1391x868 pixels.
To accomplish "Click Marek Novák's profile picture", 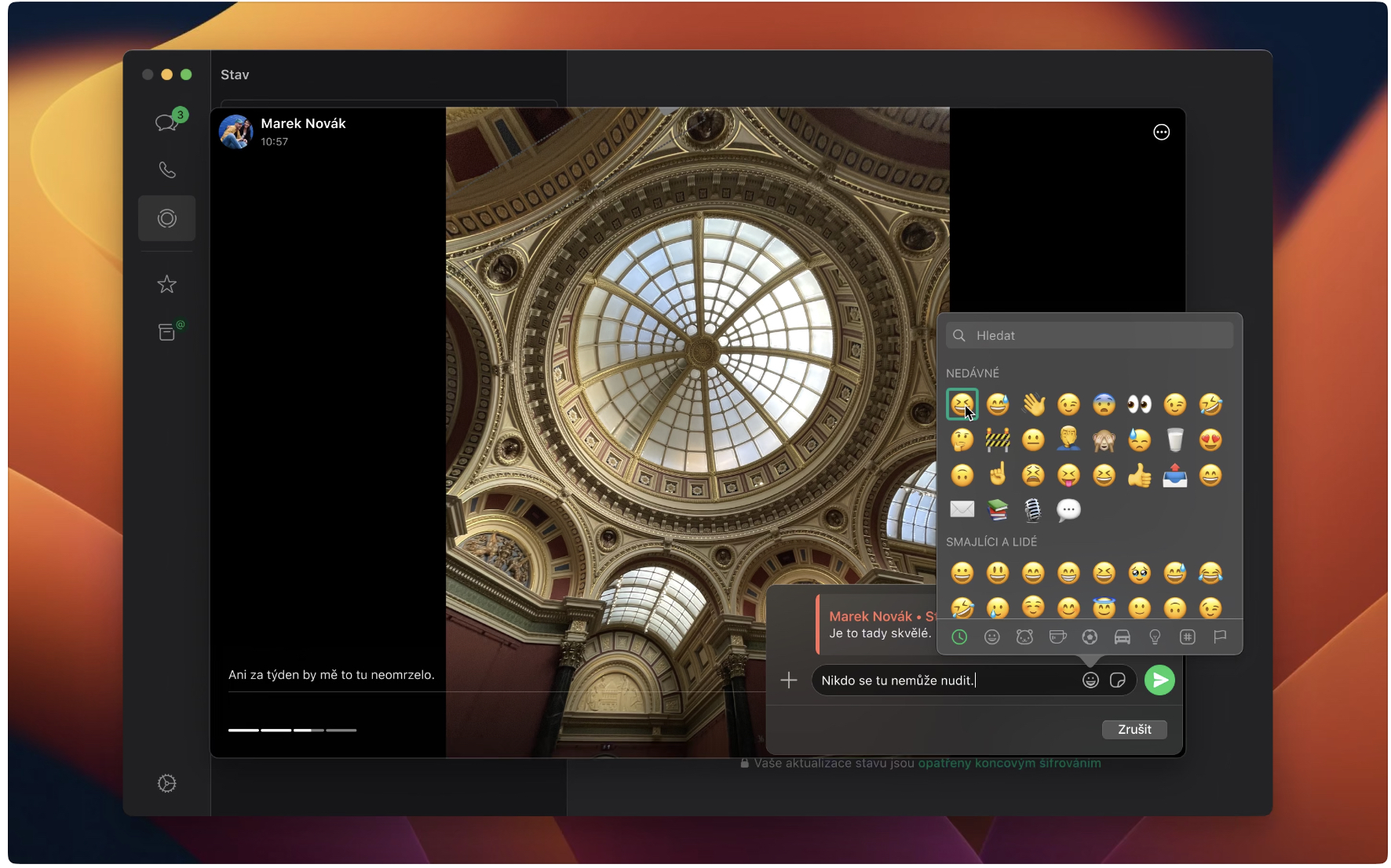I will pyautogui.click(x=236, y=132).
